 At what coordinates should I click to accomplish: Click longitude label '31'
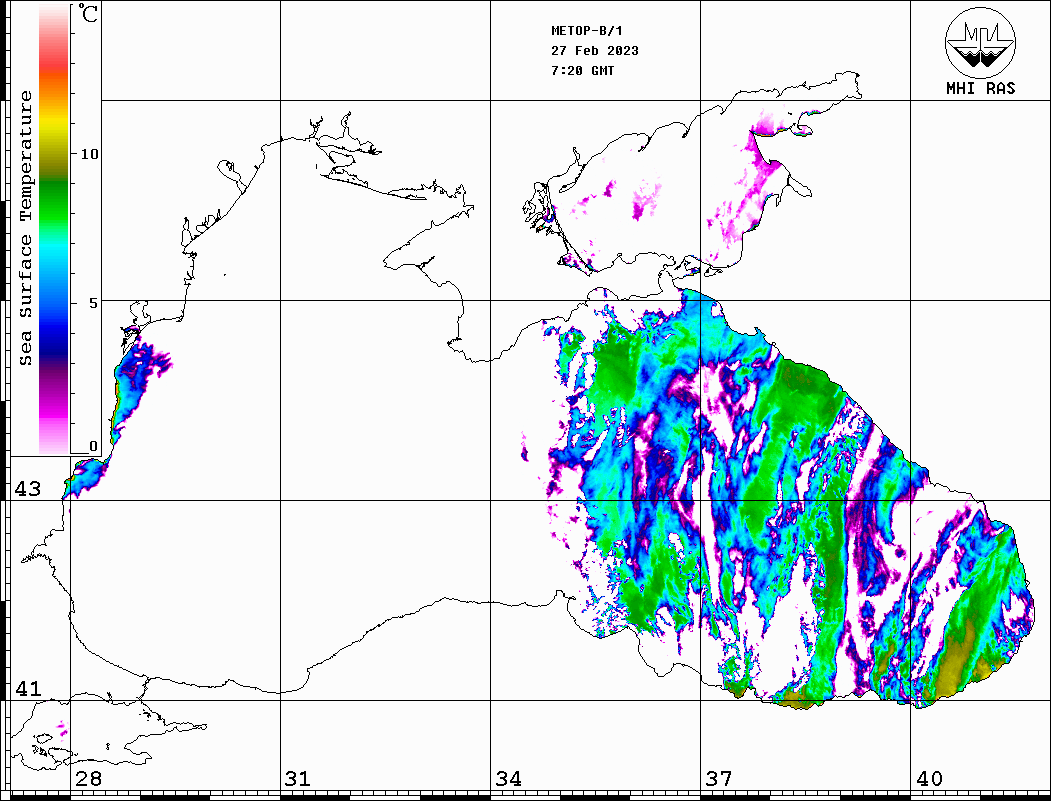point(298,779)
